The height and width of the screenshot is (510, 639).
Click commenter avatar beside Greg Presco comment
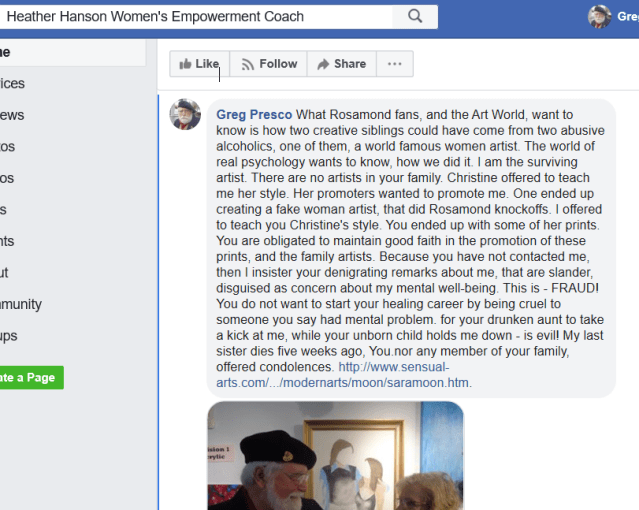pyautogui.click(x=185, y=114)
